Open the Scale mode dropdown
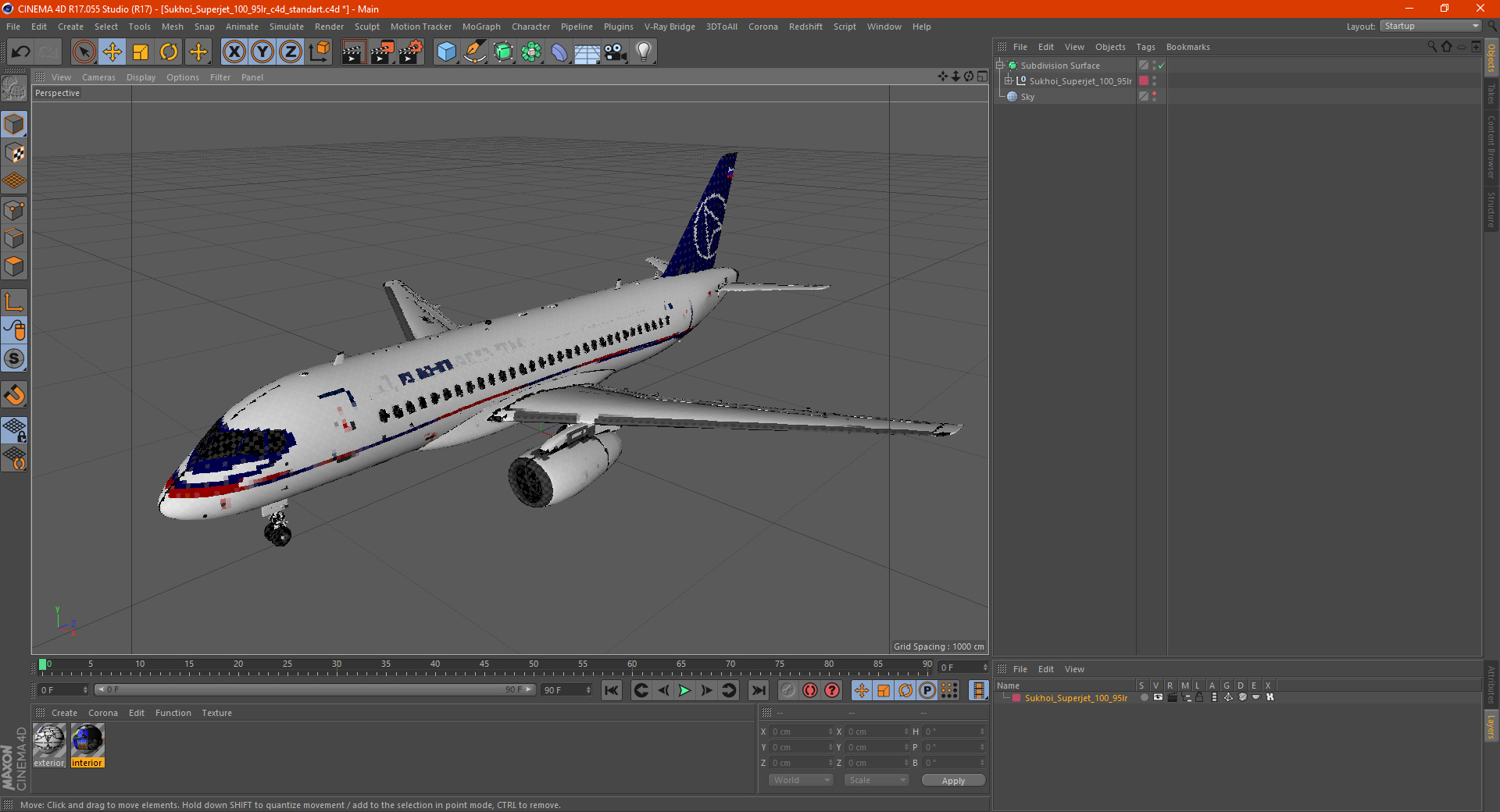The image size is (1500, 812). (x=877, y=780)
